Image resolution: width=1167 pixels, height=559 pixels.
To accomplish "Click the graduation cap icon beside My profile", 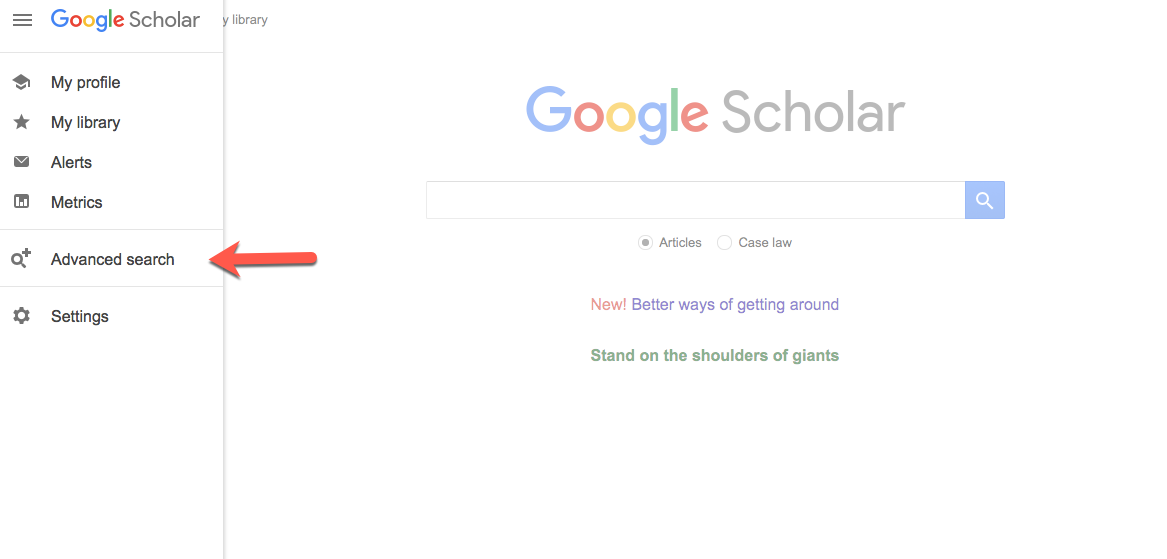I will [x=22, y=83].
